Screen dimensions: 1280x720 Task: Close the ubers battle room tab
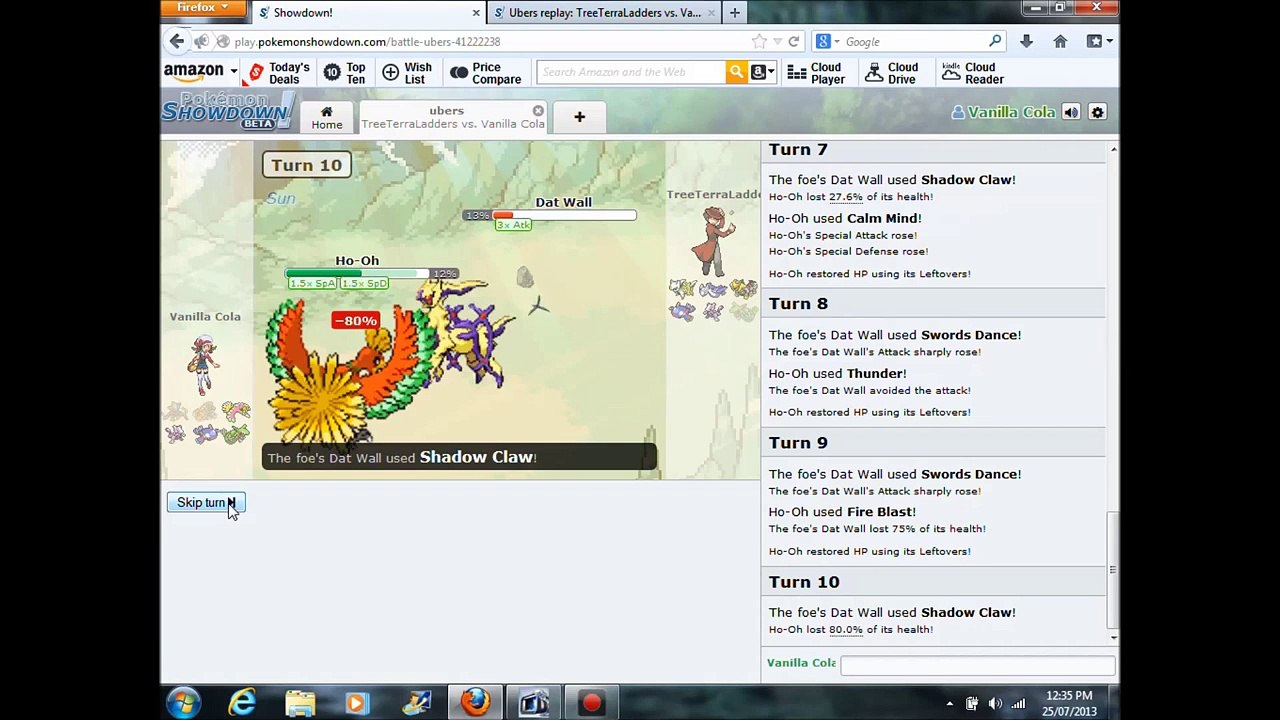tap(538, 111)
